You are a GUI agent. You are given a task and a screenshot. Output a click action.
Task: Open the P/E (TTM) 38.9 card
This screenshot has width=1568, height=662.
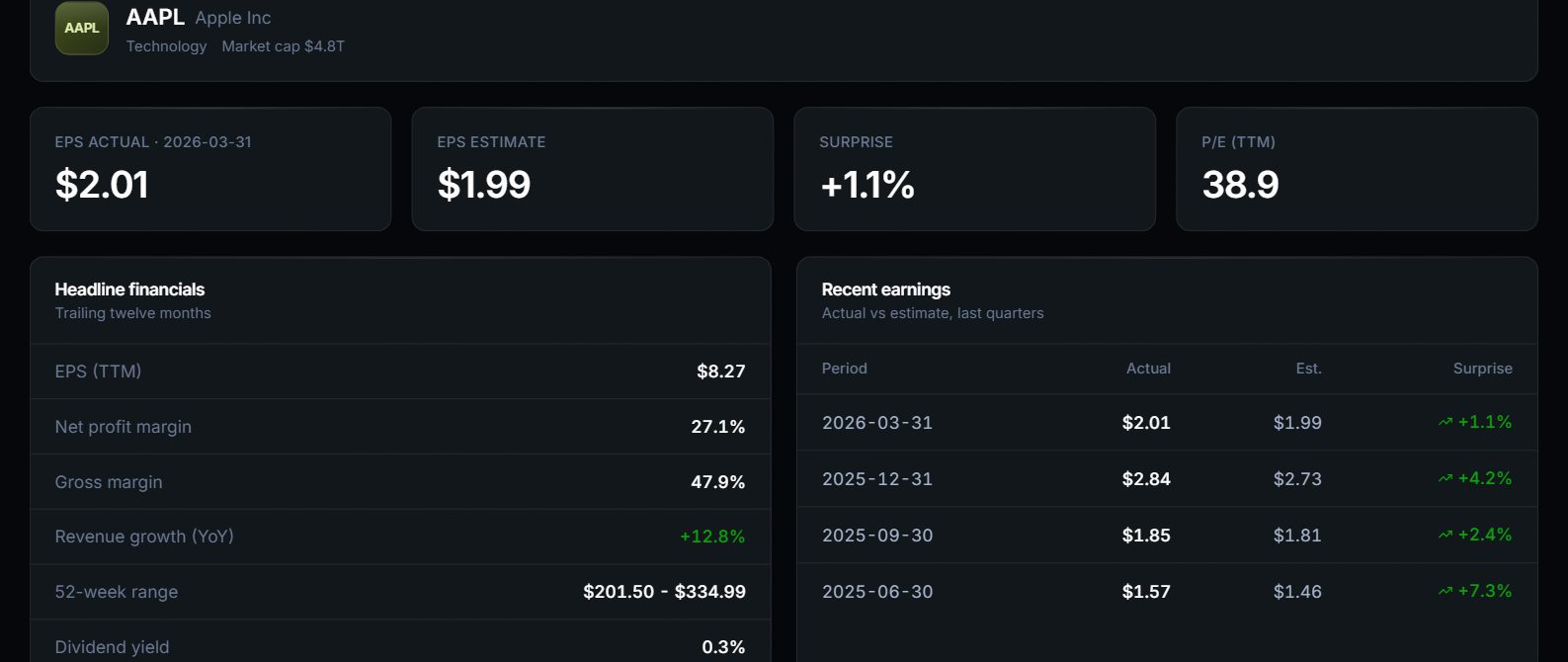[1357, 169]
